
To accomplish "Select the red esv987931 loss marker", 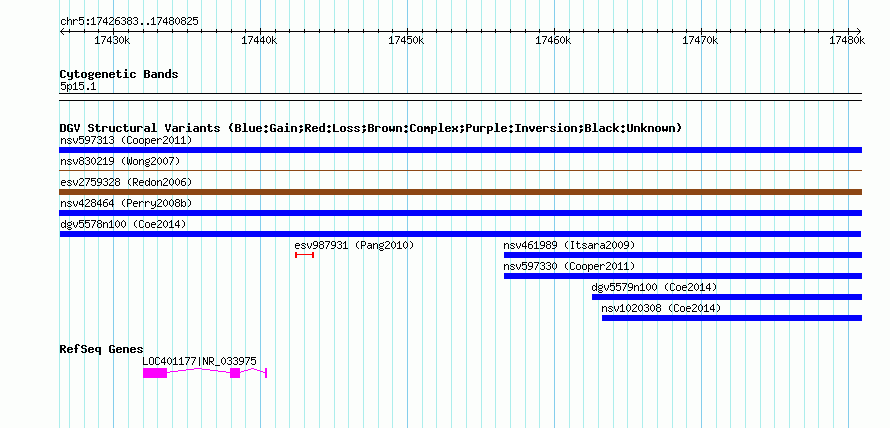I will click(304, 255).
